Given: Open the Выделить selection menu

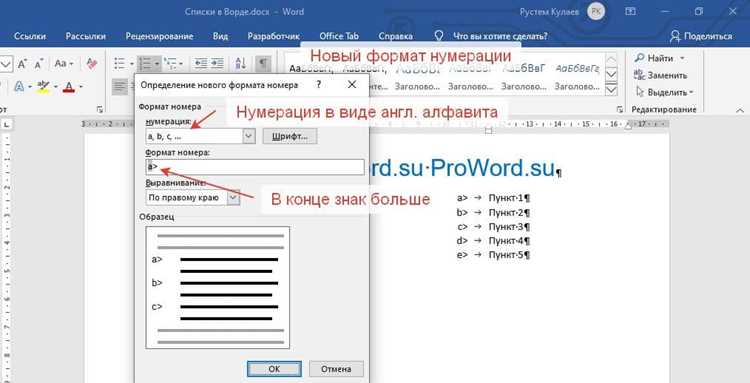Looking at the screenshot, I should [x=664, y=92].
